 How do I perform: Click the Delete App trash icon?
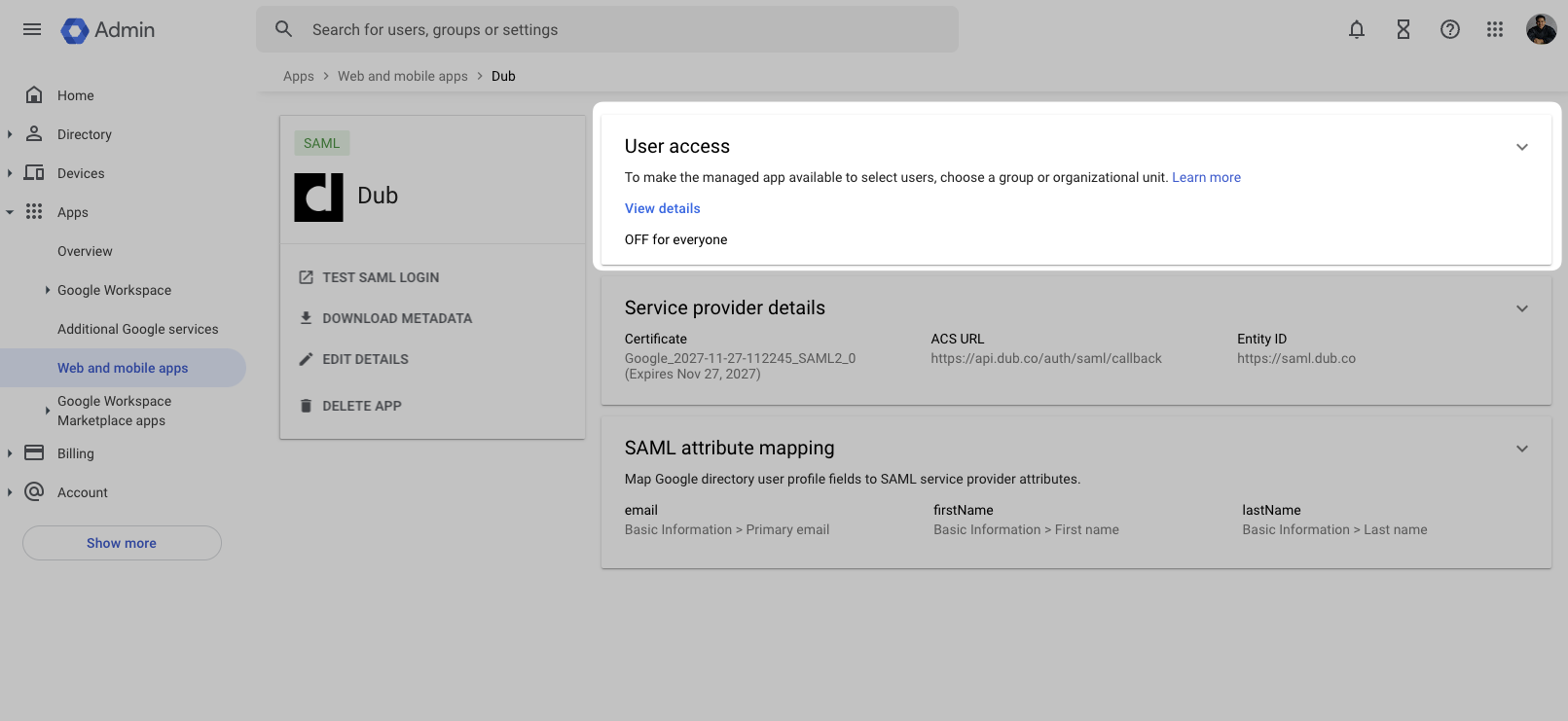point(306,406)
